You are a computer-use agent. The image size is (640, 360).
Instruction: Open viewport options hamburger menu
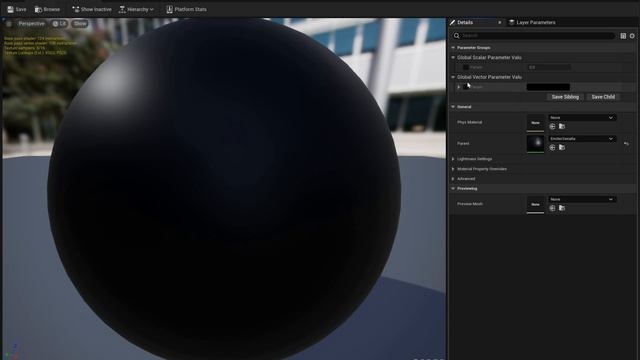[x=9, y=24]
